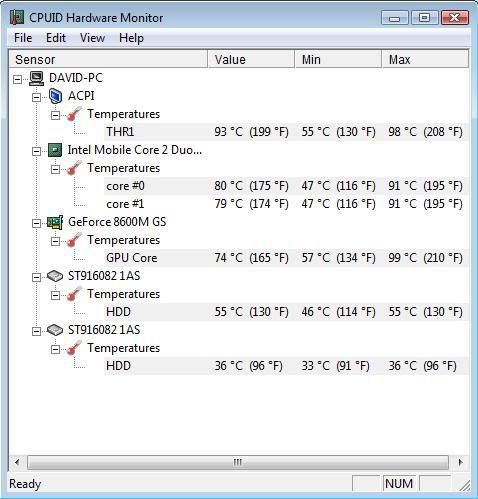Click thermometer icon under first ST916082 1AS drive
Screen dimensions: 478x499
point(74,294)
